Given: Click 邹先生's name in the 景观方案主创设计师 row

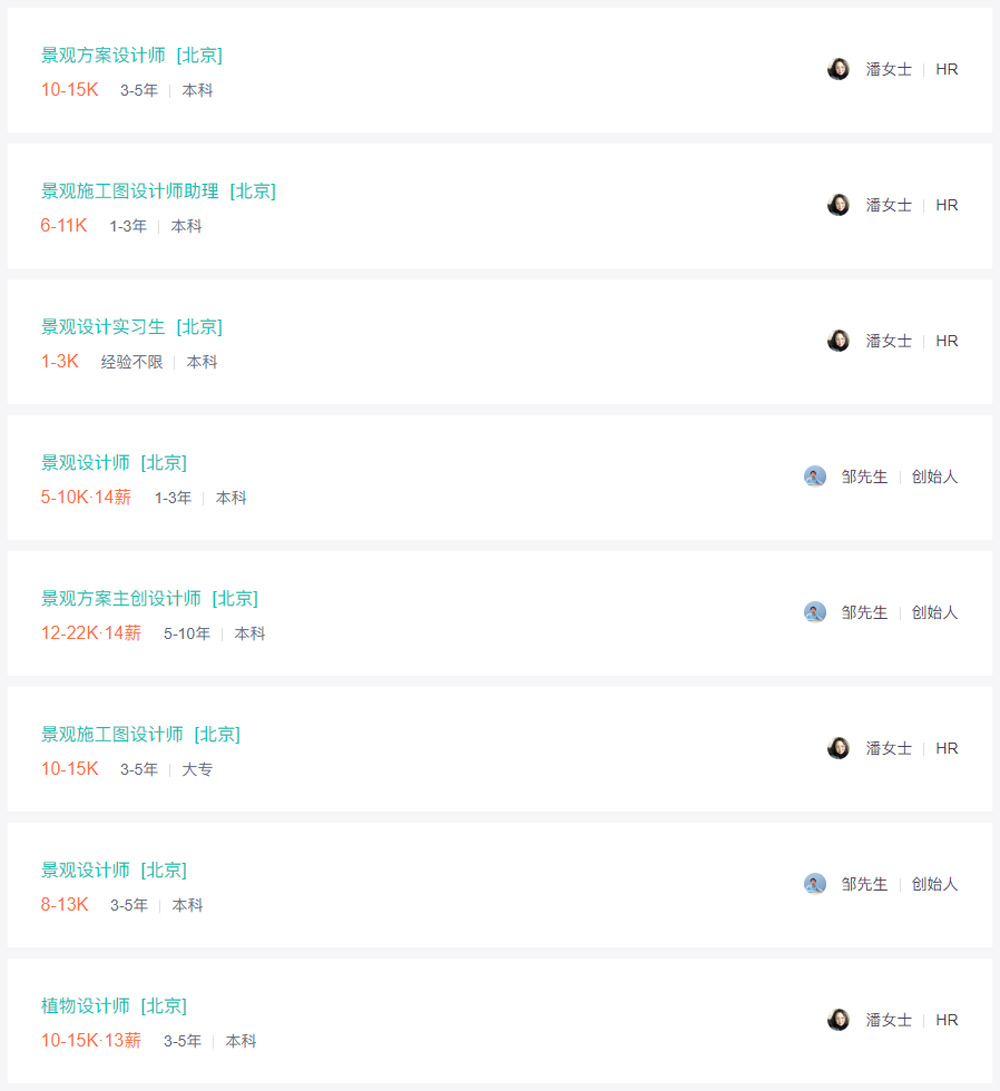Looking at the screenshot, I should [x=864, y=612].
